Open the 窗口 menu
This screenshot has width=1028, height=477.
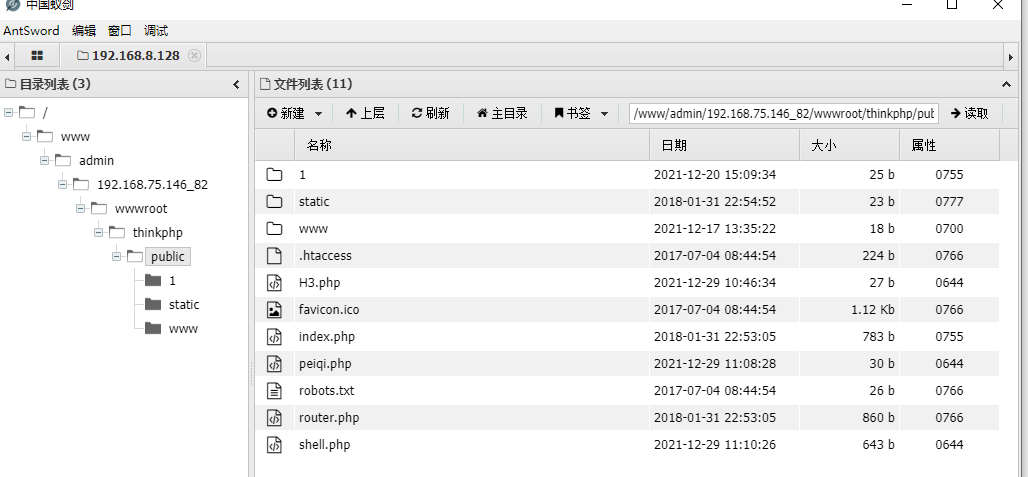click(120, 31)
